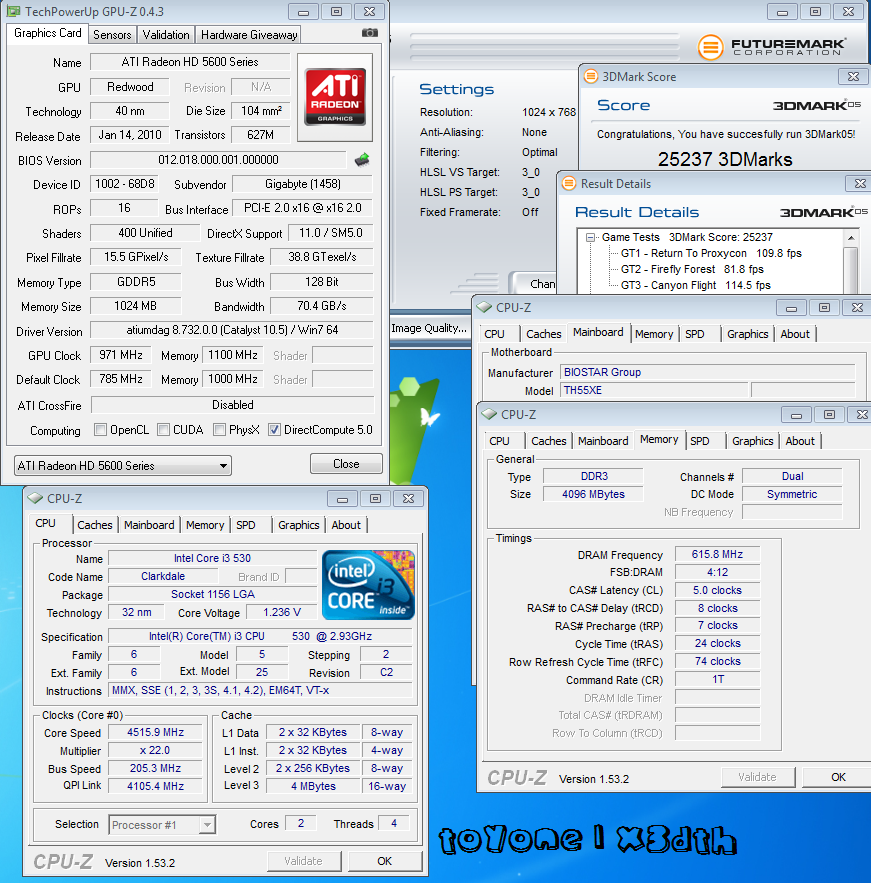Click Validate in the CPU-Z processor window
This screenshot has width=871, height=883.
303,861
